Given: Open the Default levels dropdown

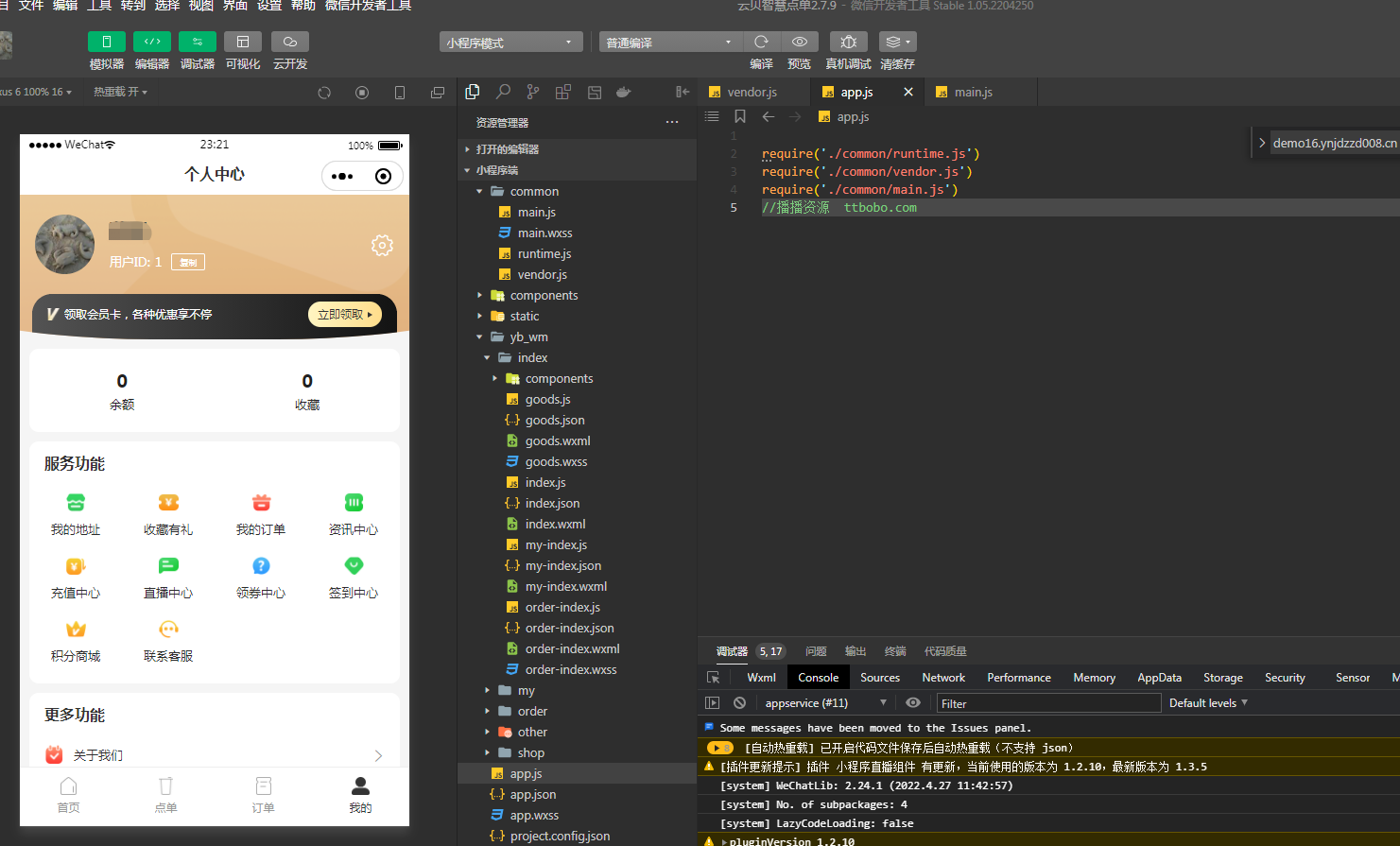Looking at the screenshot, I should pyautogui.click(x=1208, y=703).
